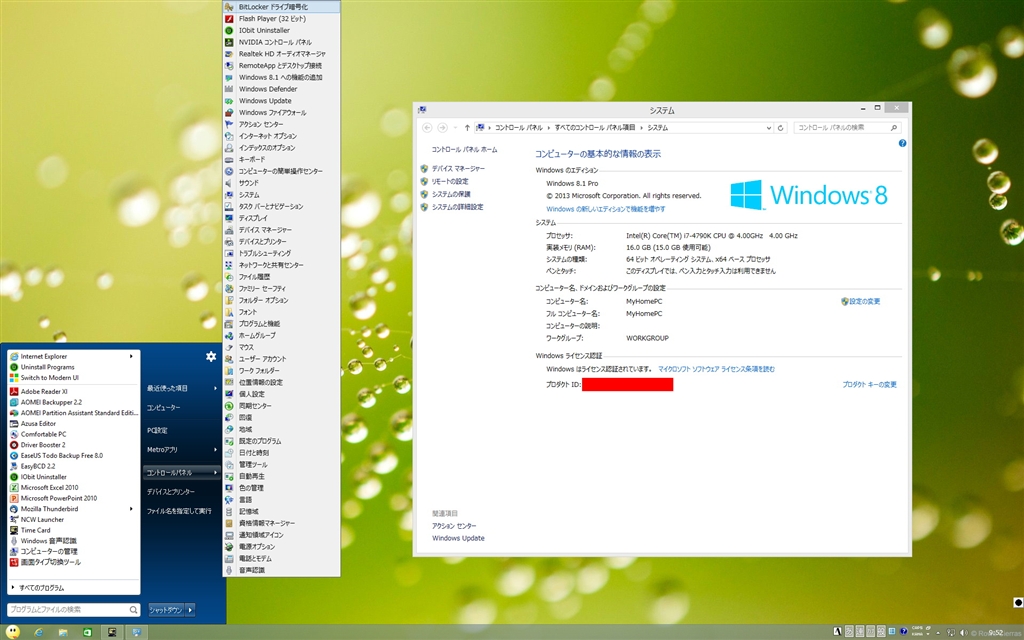
Task: Open the address bar history dropdown
Action: coord(769,128)
